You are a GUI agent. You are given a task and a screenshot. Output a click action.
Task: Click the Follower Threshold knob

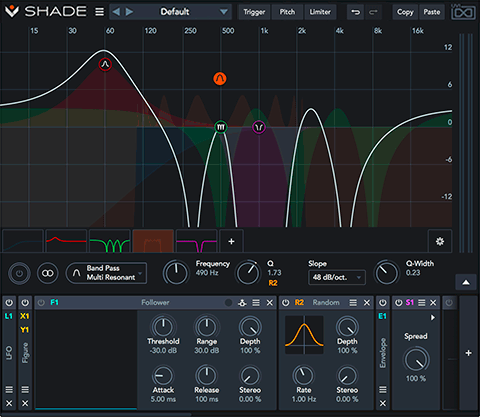[163, 327]
